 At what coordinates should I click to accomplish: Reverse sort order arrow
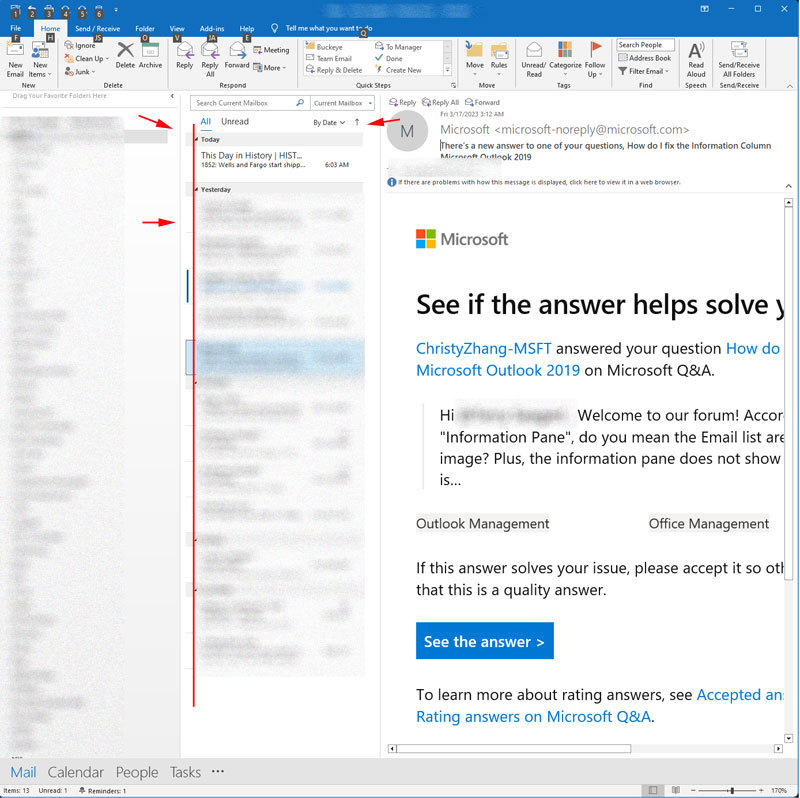click(357, 122)
